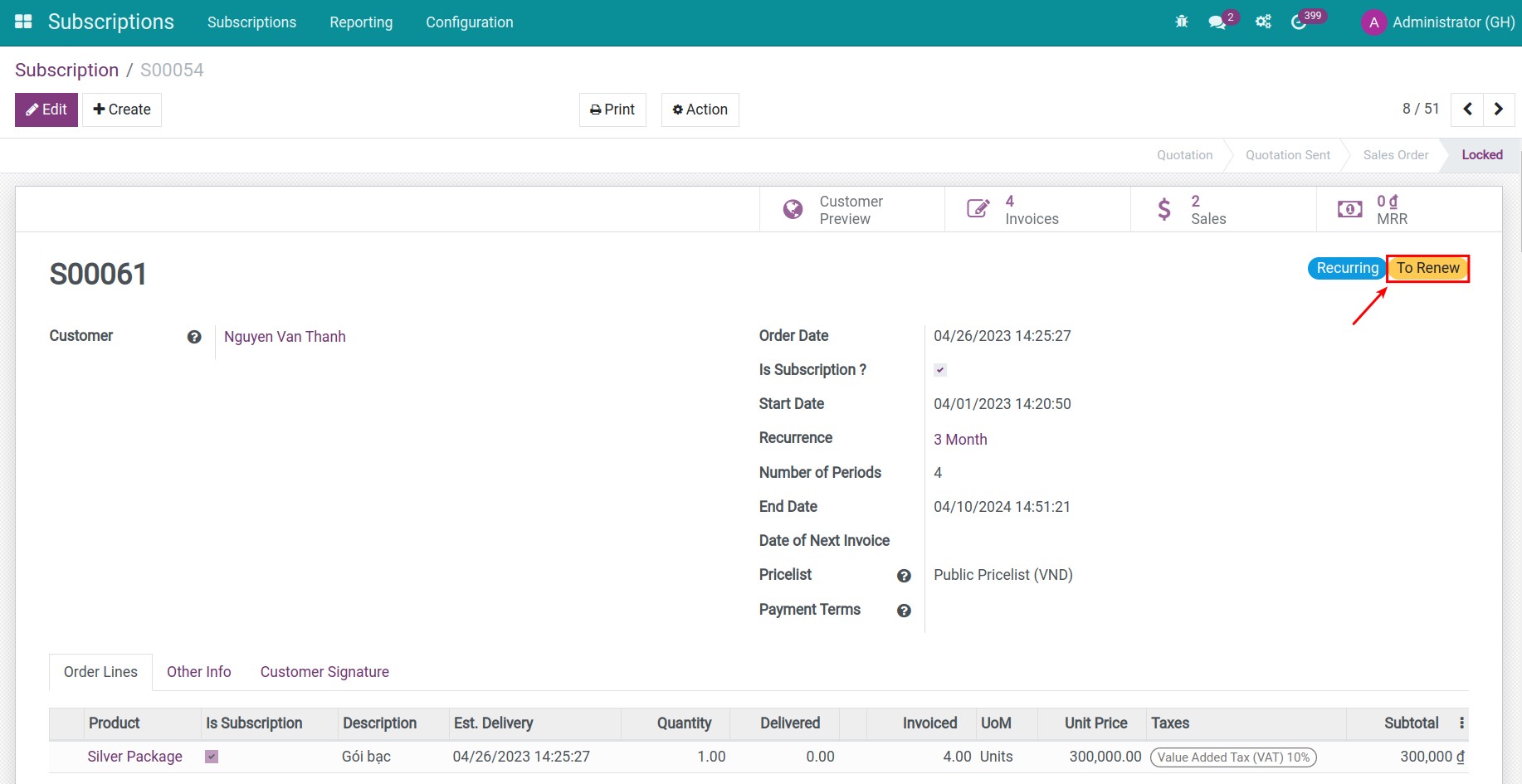1522x784 pixels.
Task: Click the Edit button
Action: 46,110
